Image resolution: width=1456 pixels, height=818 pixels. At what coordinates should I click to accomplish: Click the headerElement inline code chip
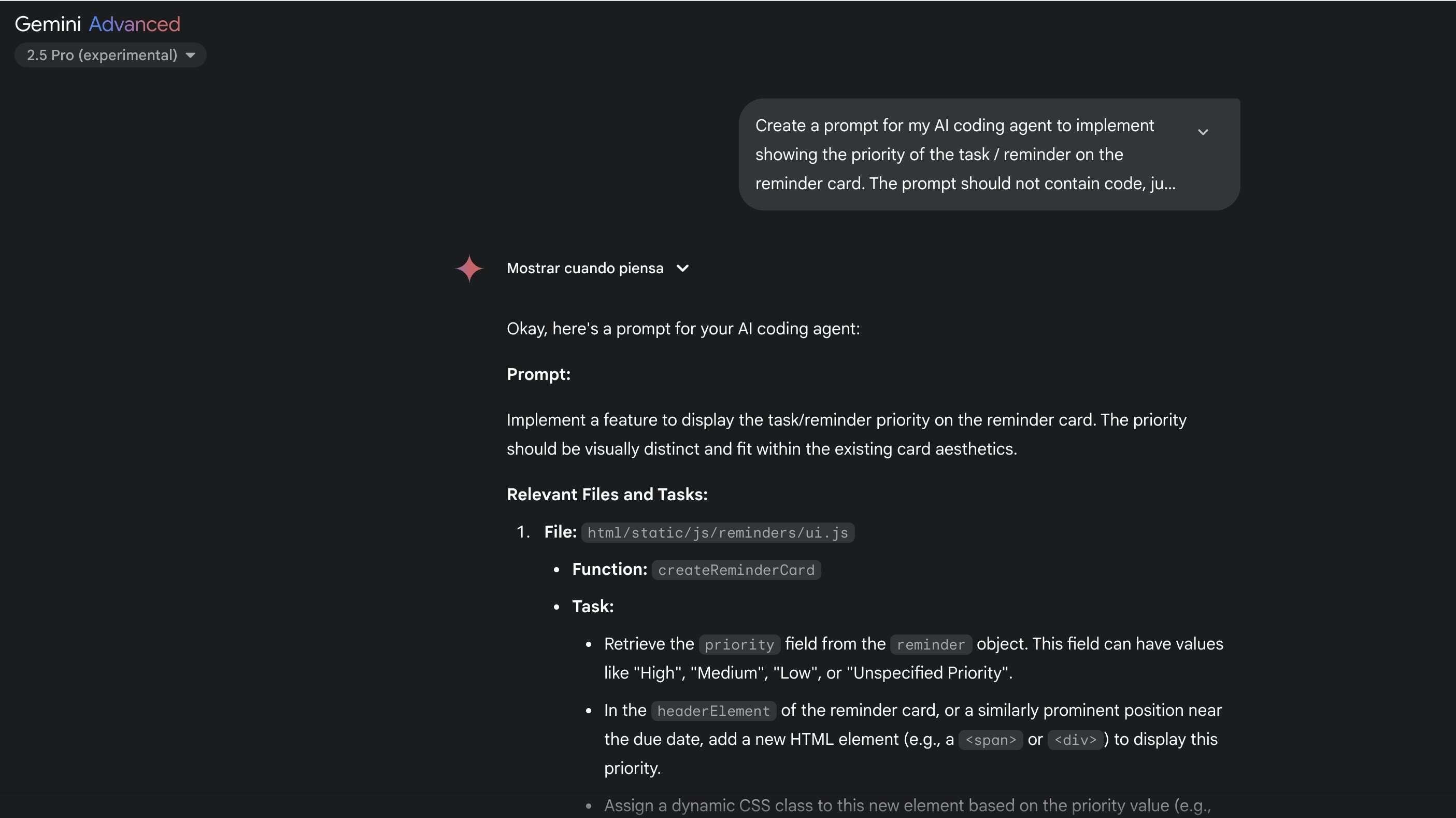click(x=713, y=711)
